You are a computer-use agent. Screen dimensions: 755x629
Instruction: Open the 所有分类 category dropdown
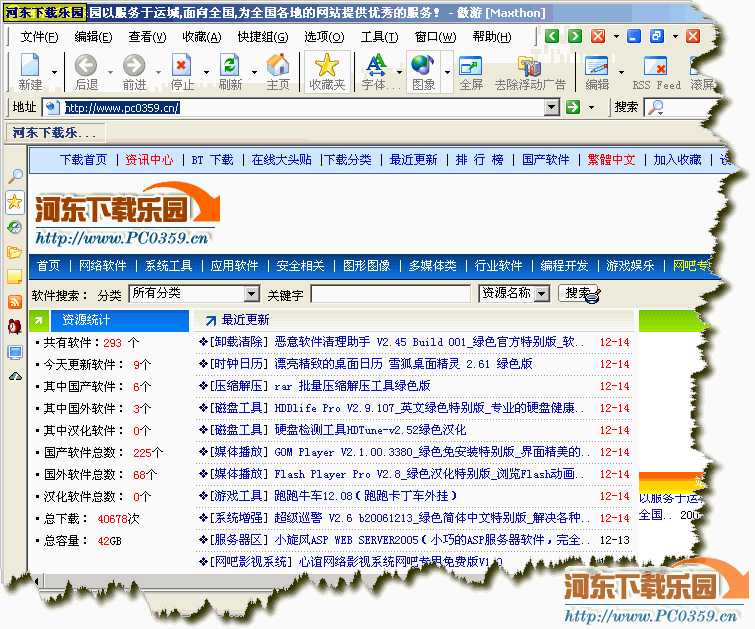(x=251, y=293)
